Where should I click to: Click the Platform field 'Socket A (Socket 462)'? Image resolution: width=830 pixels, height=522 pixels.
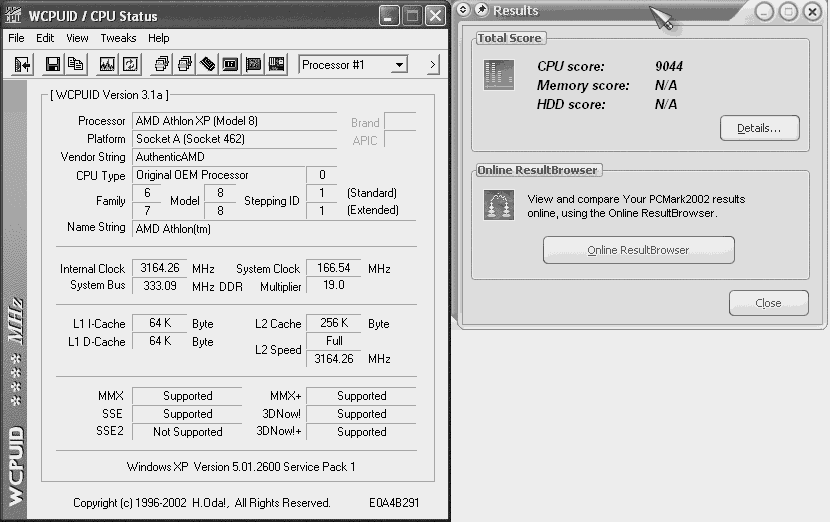point(234,139)
